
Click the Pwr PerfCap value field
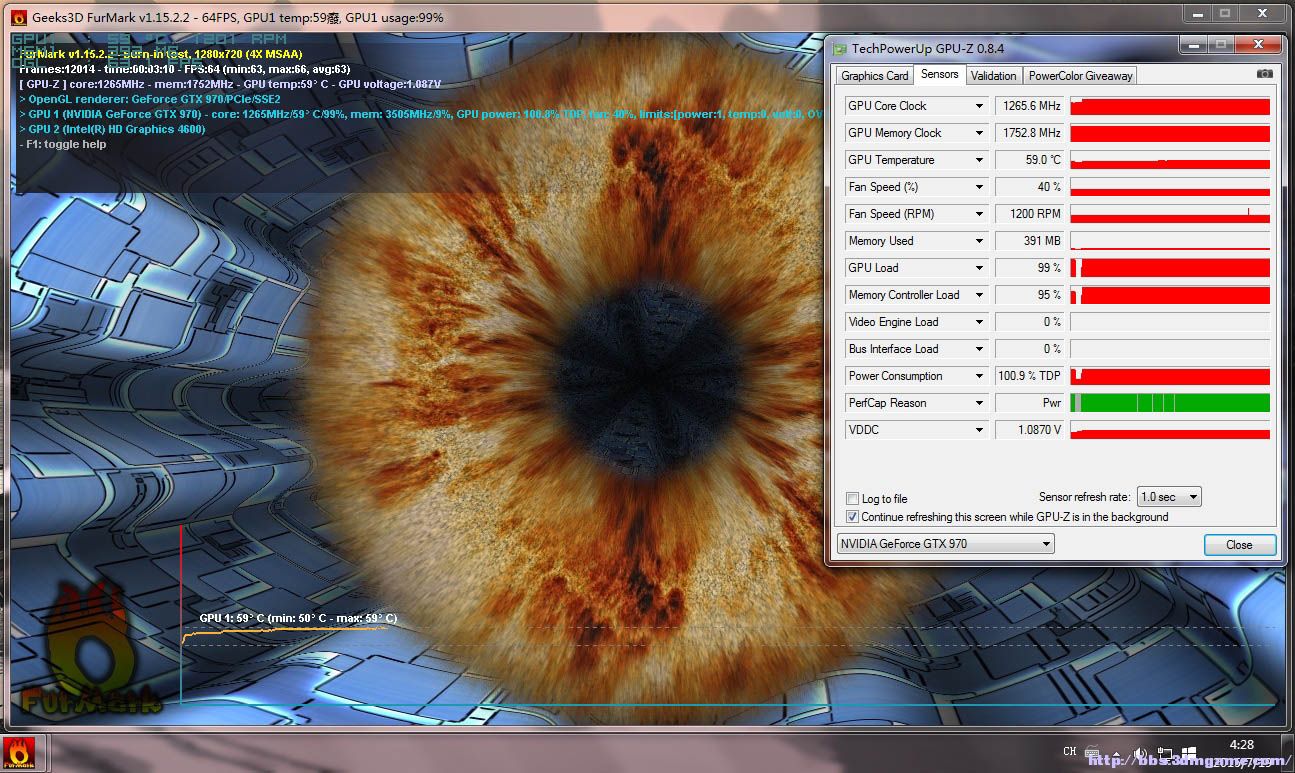tap(1029, 403)
